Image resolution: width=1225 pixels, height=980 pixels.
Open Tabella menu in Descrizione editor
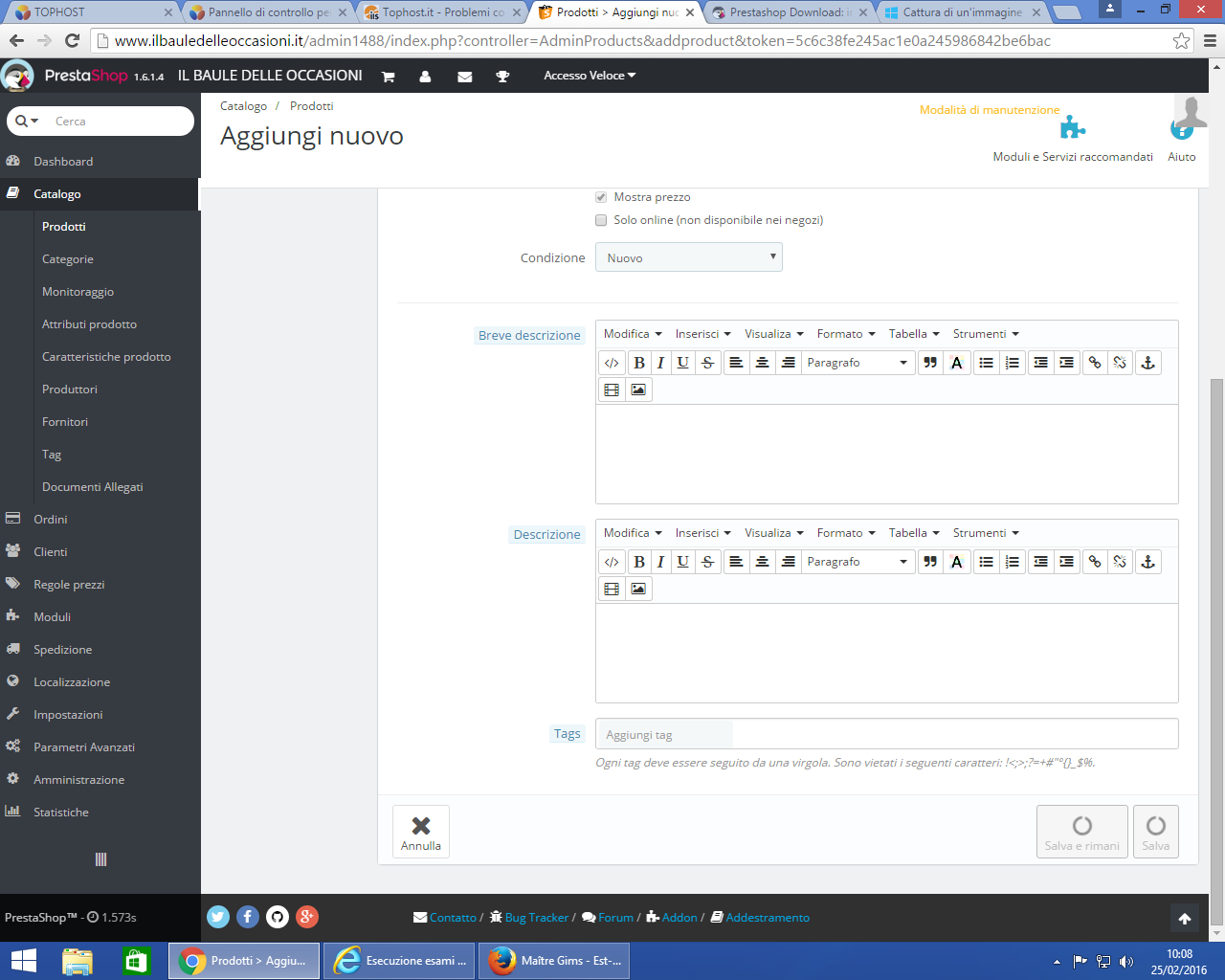pyautogui.click(x=914, y=533)
